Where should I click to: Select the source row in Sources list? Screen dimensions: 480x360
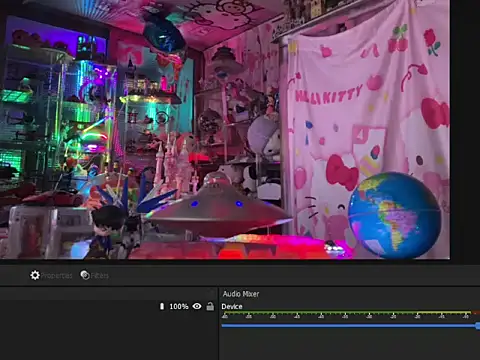tap(108, 306)
